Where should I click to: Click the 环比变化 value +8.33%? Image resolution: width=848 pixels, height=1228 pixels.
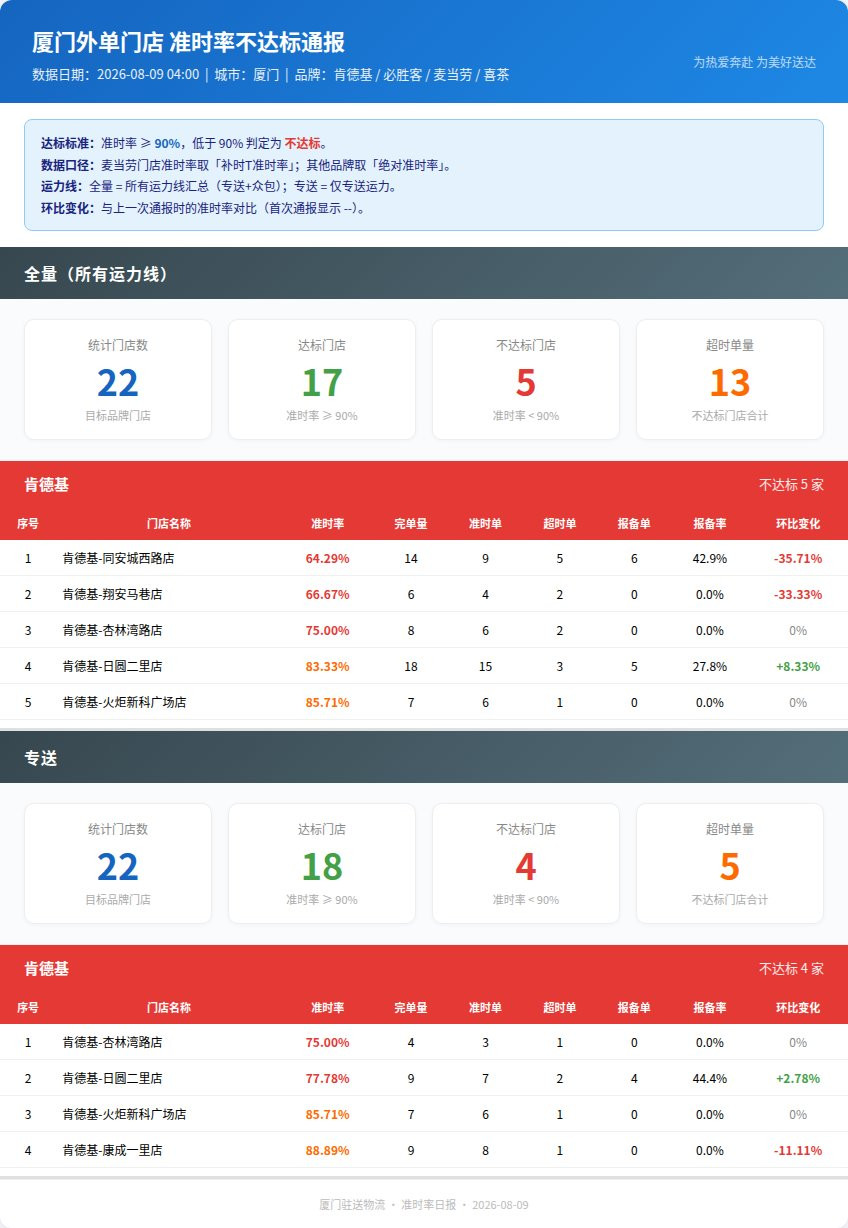click(798, 666)
